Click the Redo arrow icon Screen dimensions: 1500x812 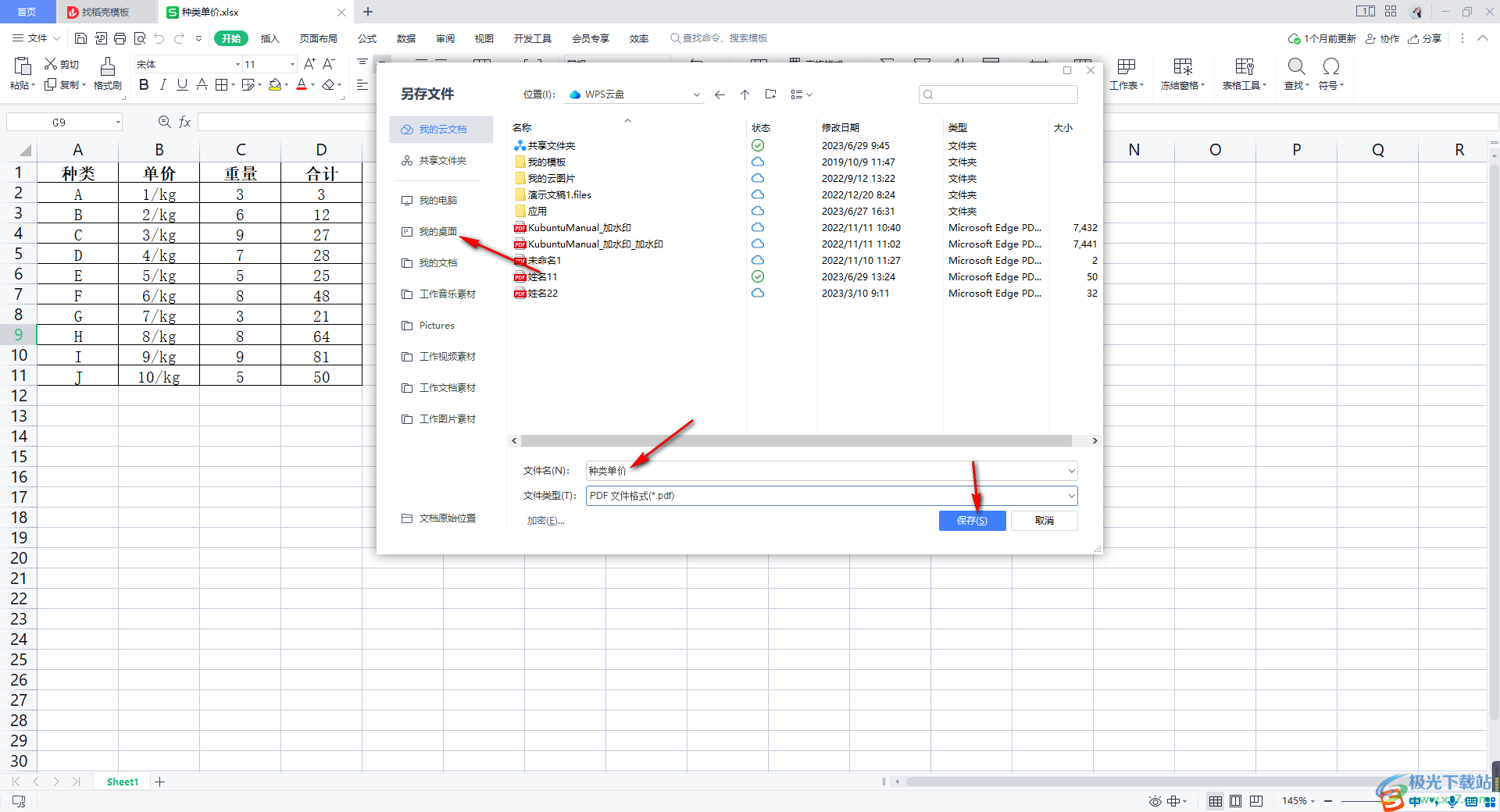(x=180, y=38)
